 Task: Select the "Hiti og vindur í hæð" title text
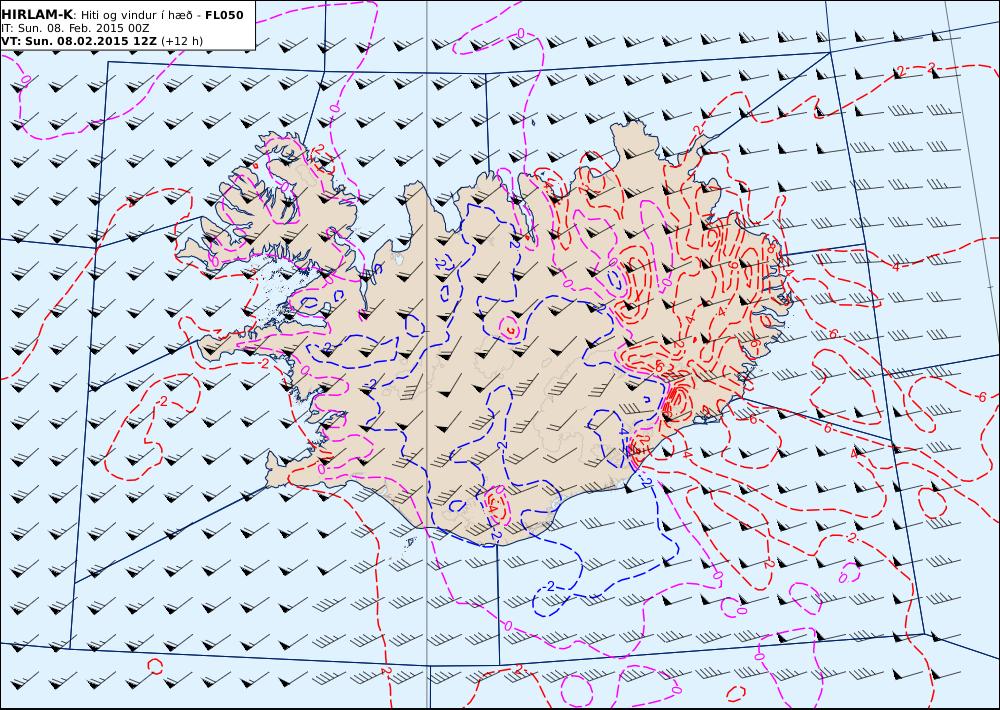click(x=136, y=15)
